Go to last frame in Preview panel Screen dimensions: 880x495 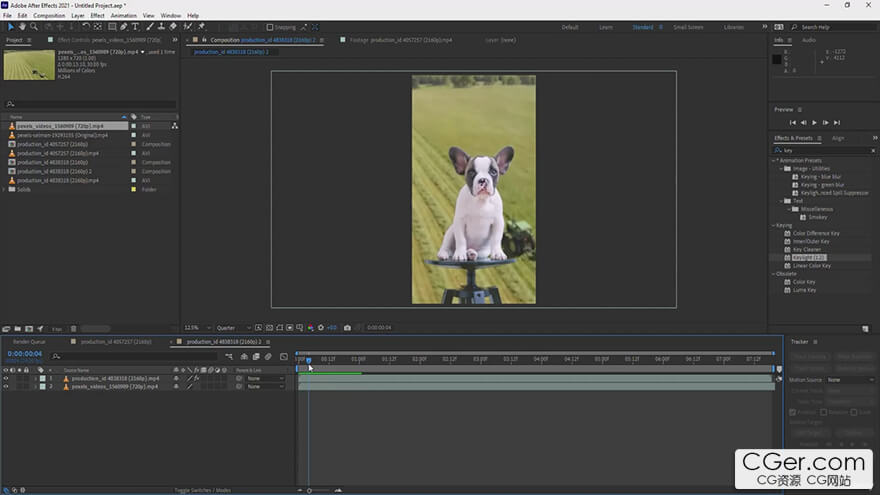(x=837, y=122)
